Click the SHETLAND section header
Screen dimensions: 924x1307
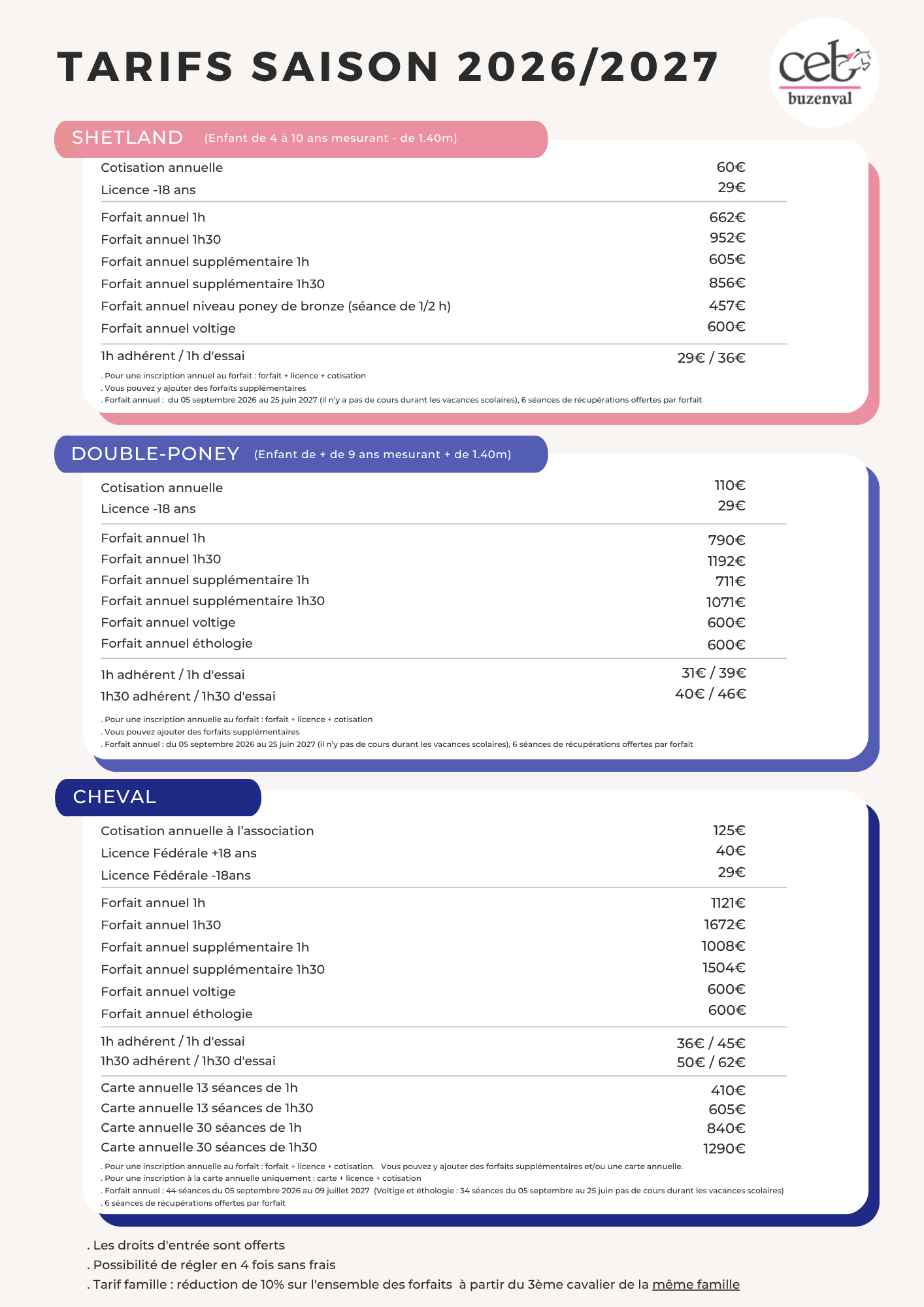click(x=301, y=139)
